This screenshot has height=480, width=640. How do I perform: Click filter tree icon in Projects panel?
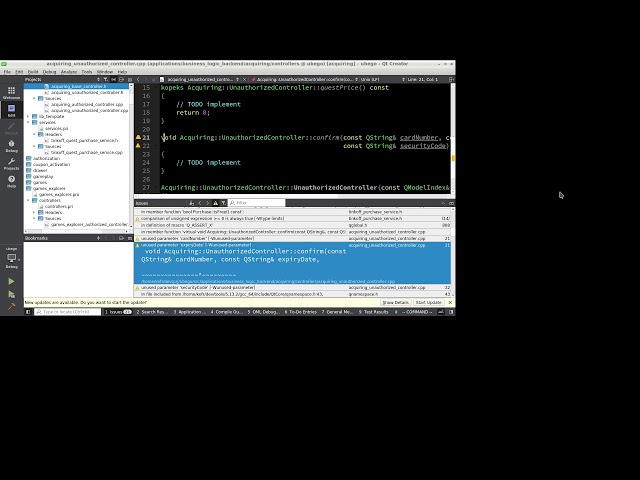pyautogui.click(x=106, y=80)
